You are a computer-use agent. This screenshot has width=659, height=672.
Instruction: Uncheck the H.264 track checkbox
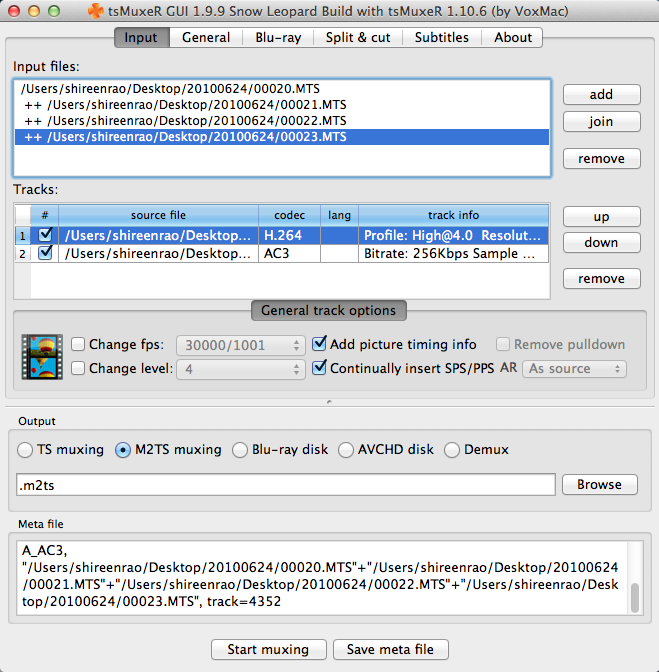(45, 235)
